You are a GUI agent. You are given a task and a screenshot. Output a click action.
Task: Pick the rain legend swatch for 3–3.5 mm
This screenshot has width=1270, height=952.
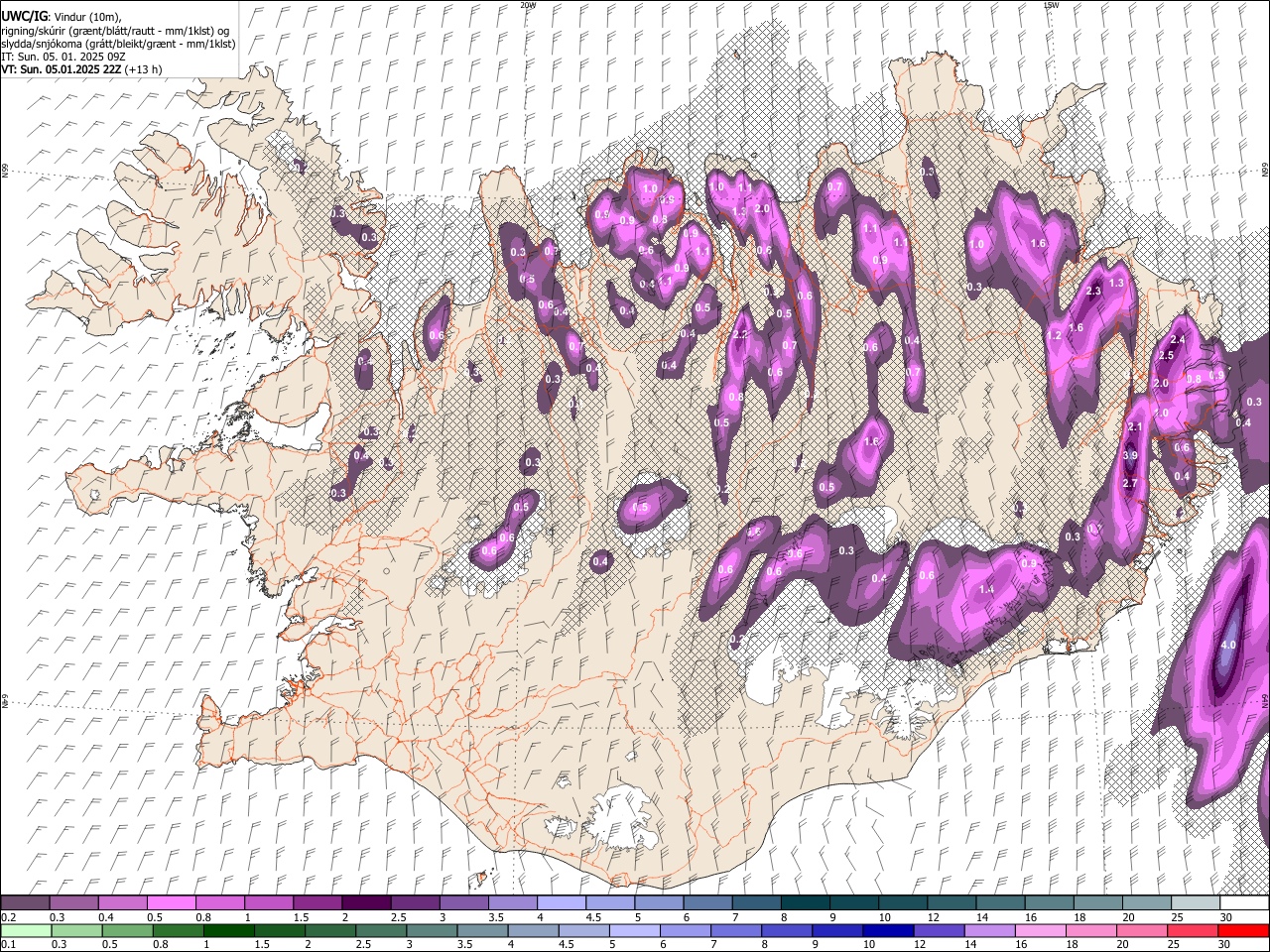(x=431, y=930)
